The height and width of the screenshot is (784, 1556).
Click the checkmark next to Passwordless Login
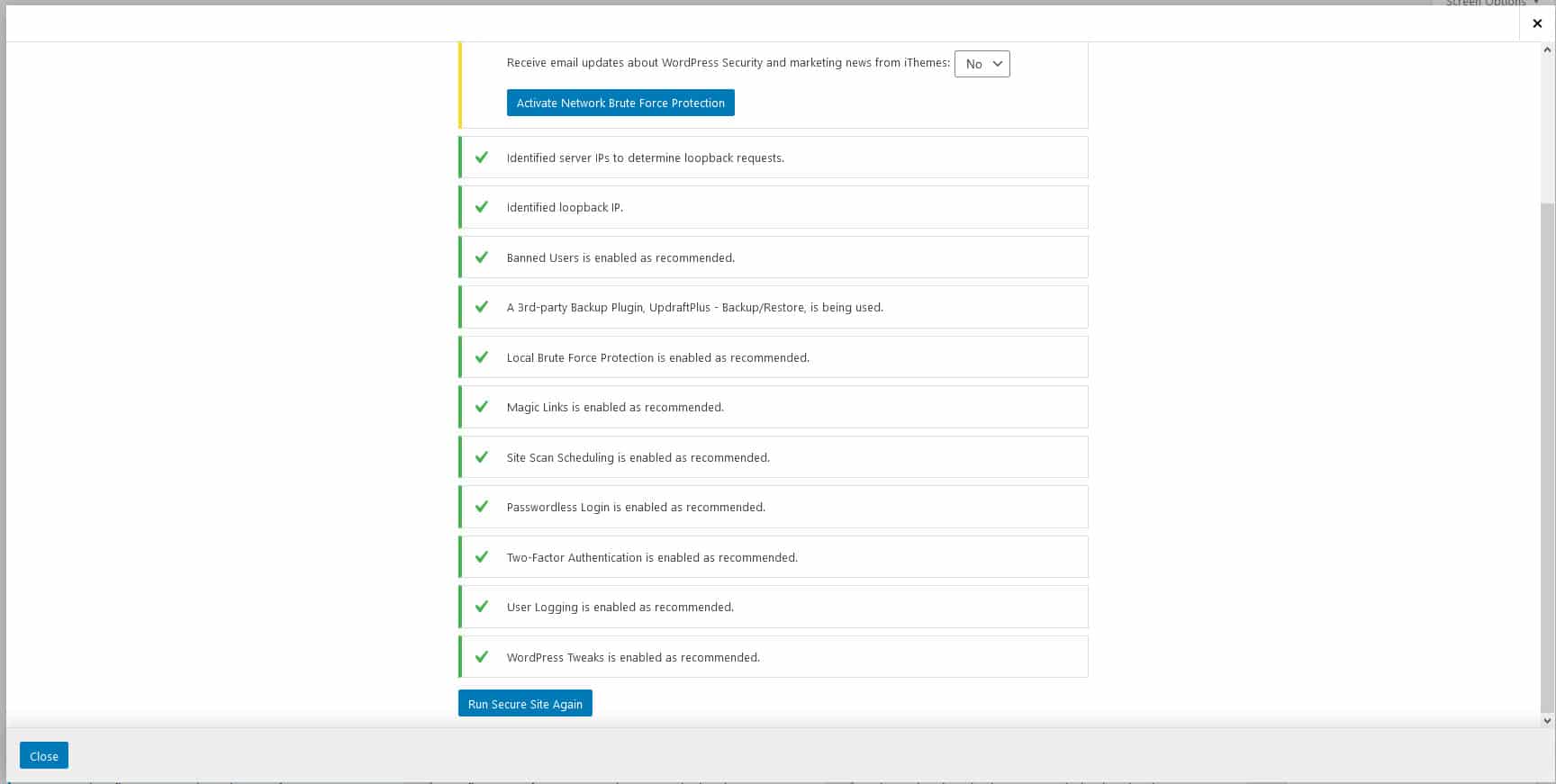tap(482, 507)
